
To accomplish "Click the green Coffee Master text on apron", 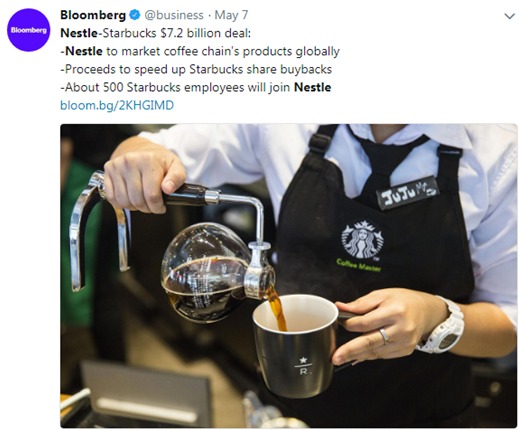I will (x=358, y=265).
